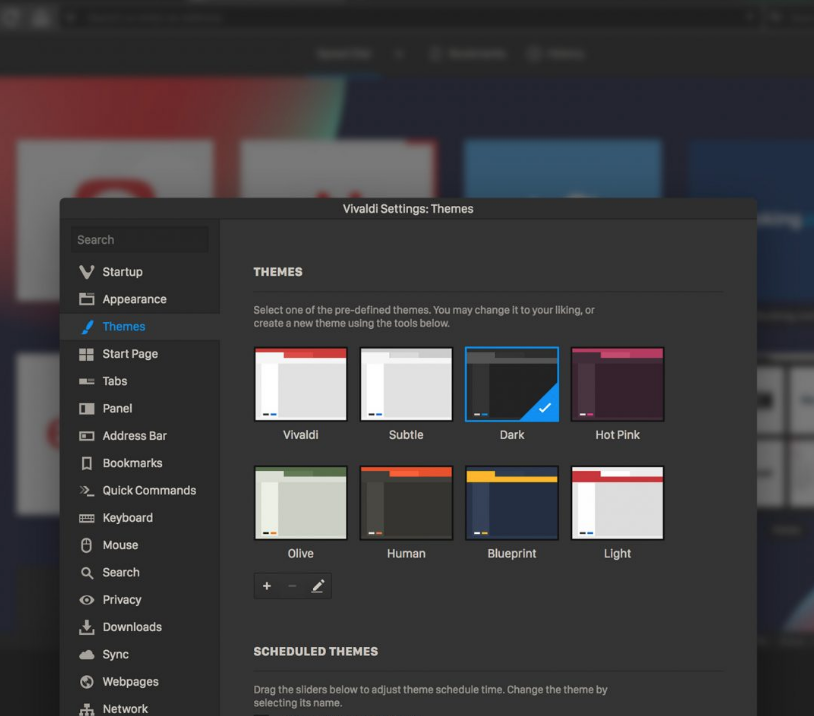Viewport: 814px width, 716px height.
Task: Click the "SCHEDULED THEMES" section heading
Action: [x=316, y=652]
